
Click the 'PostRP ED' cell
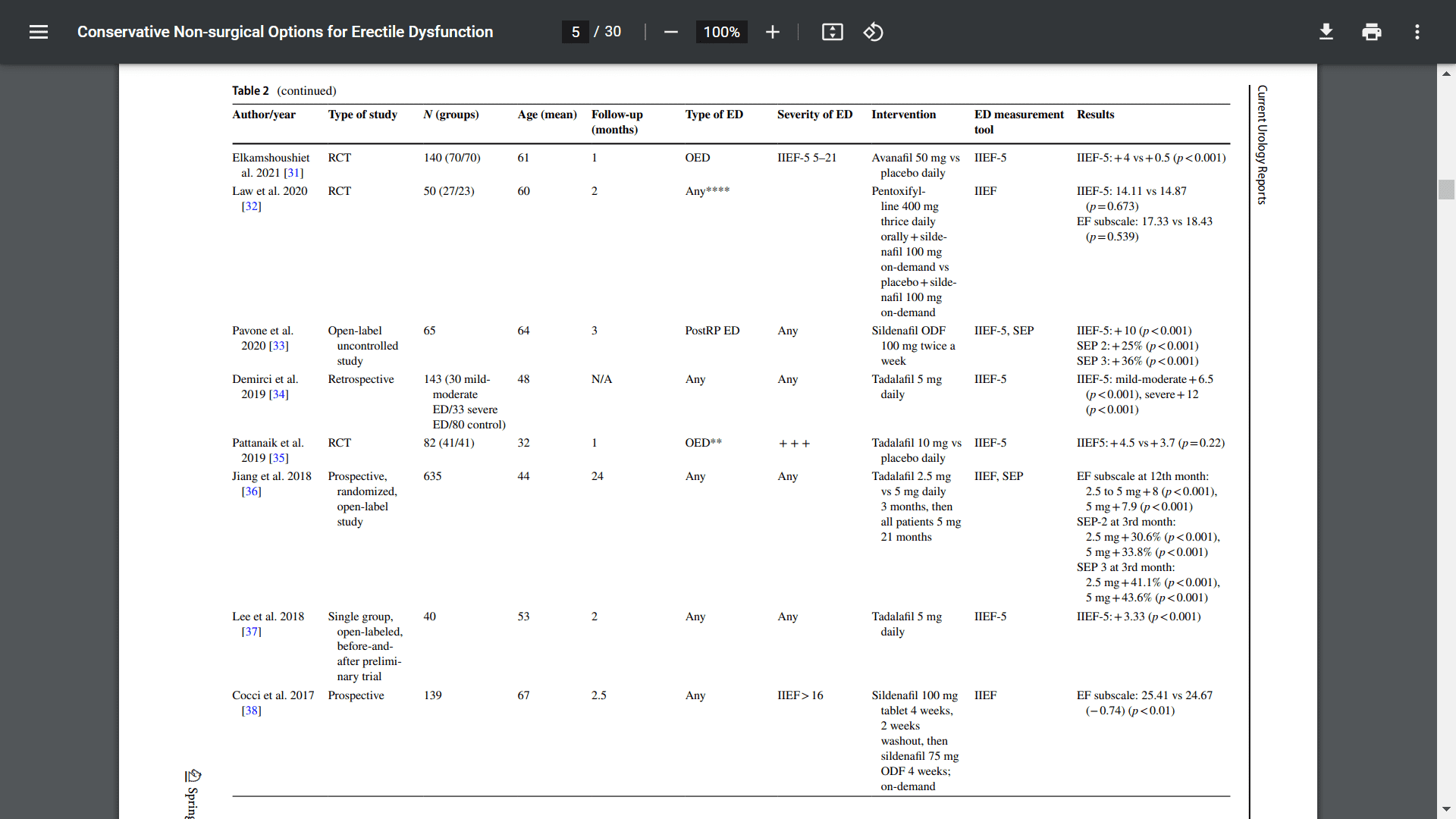712,331
